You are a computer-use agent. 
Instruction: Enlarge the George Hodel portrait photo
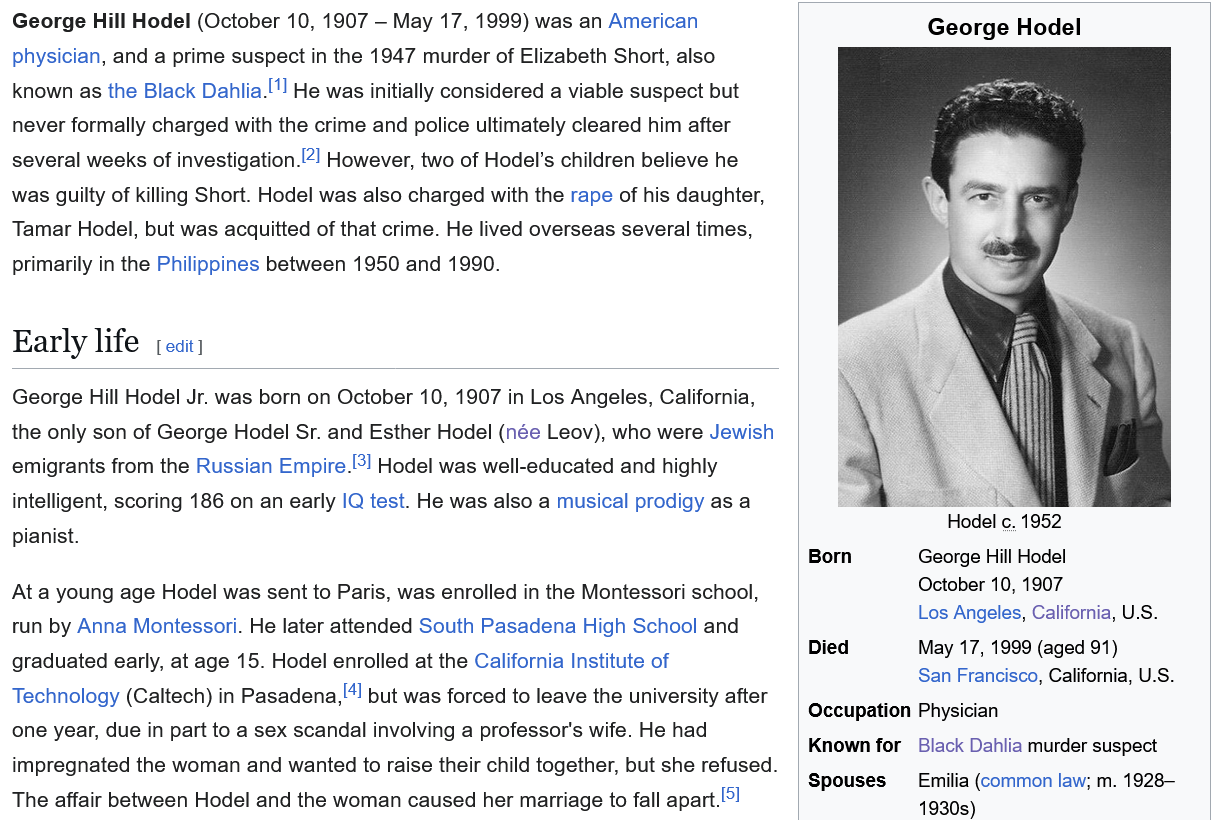(x=1004, y=277)
